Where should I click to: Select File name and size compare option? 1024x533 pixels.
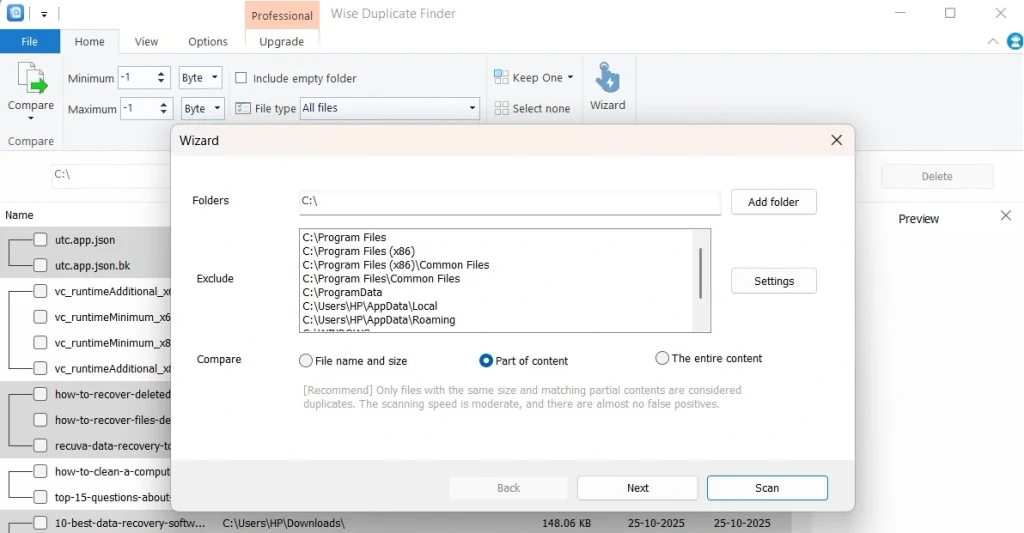[306, 361]
